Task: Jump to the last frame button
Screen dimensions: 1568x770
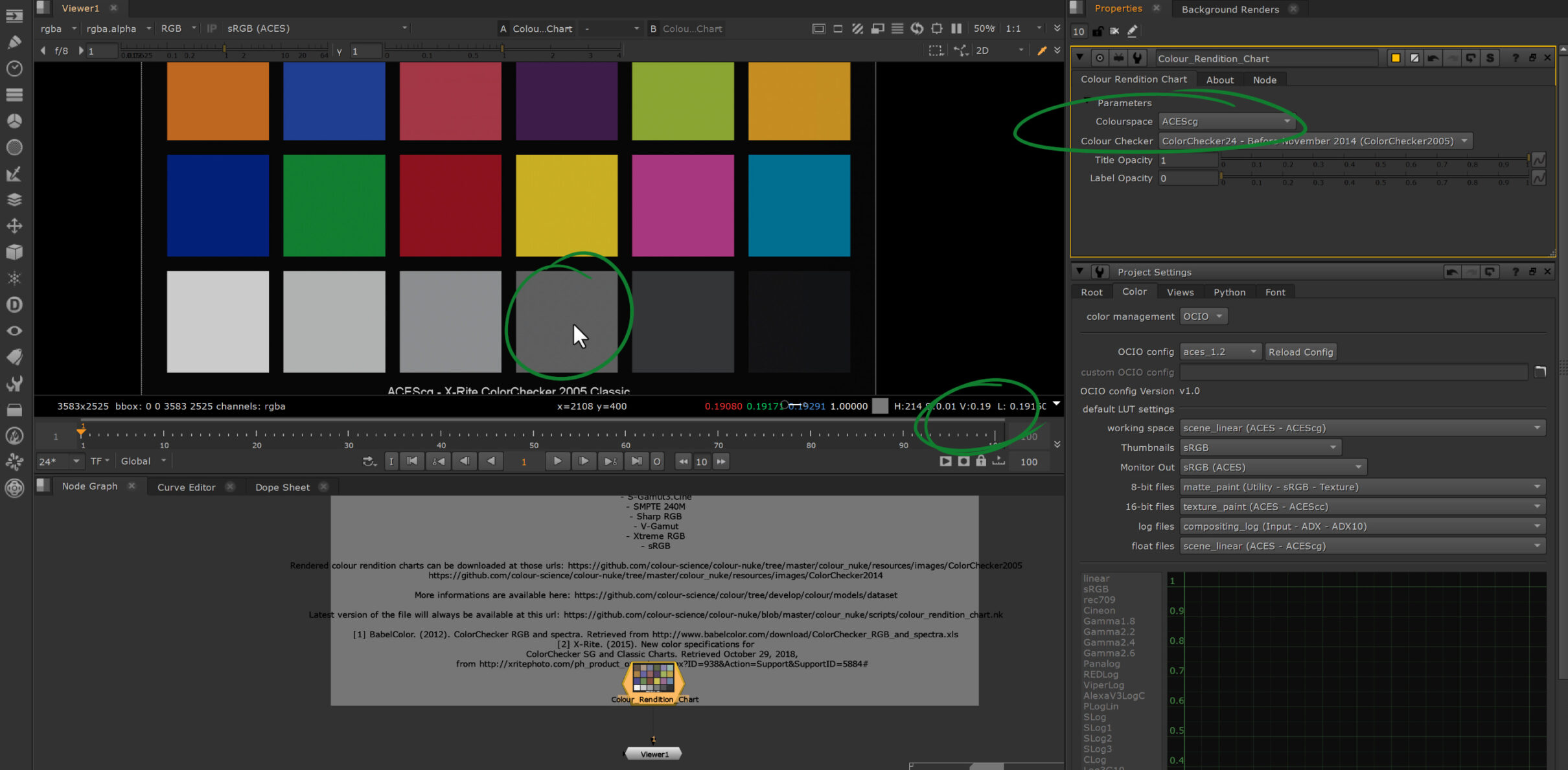Action: click(636, 461)
